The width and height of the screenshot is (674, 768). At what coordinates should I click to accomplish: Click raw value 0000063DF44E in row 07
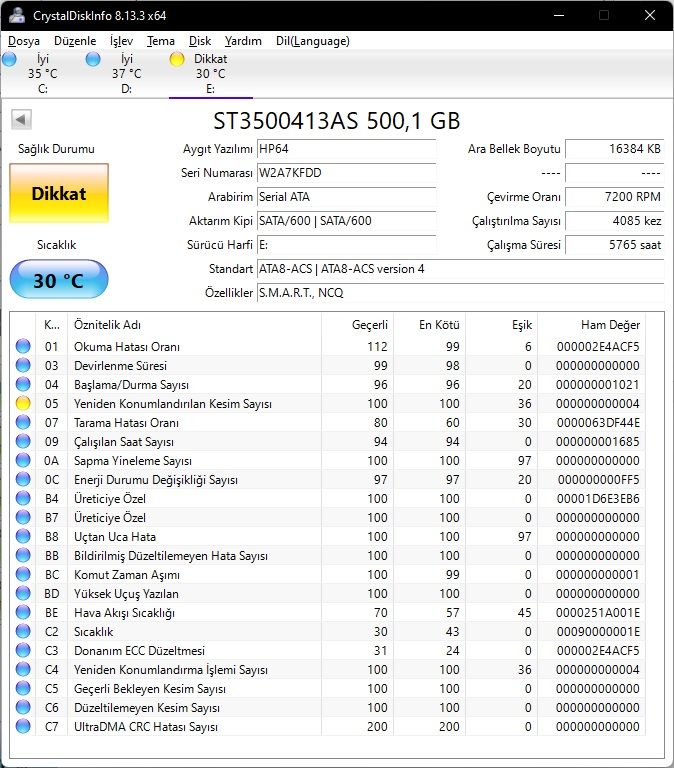(598, 422)
